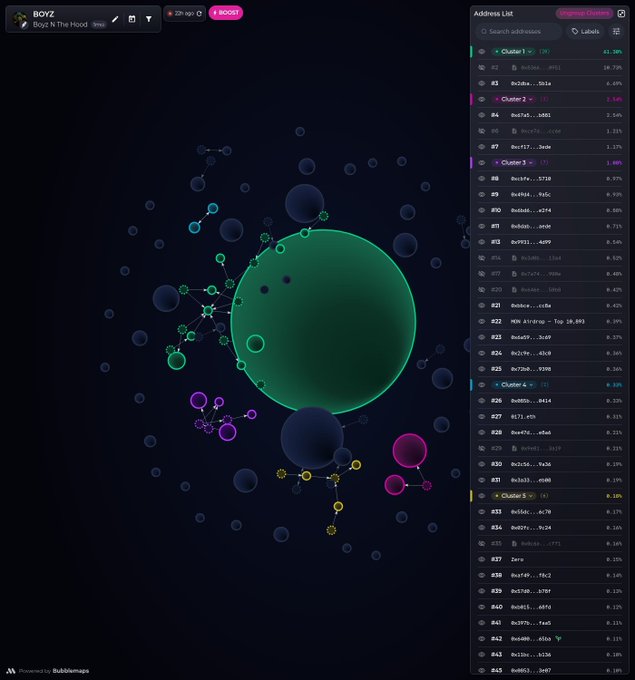
Task: Toggle visibility of Cluster 1
Action: 481,52
